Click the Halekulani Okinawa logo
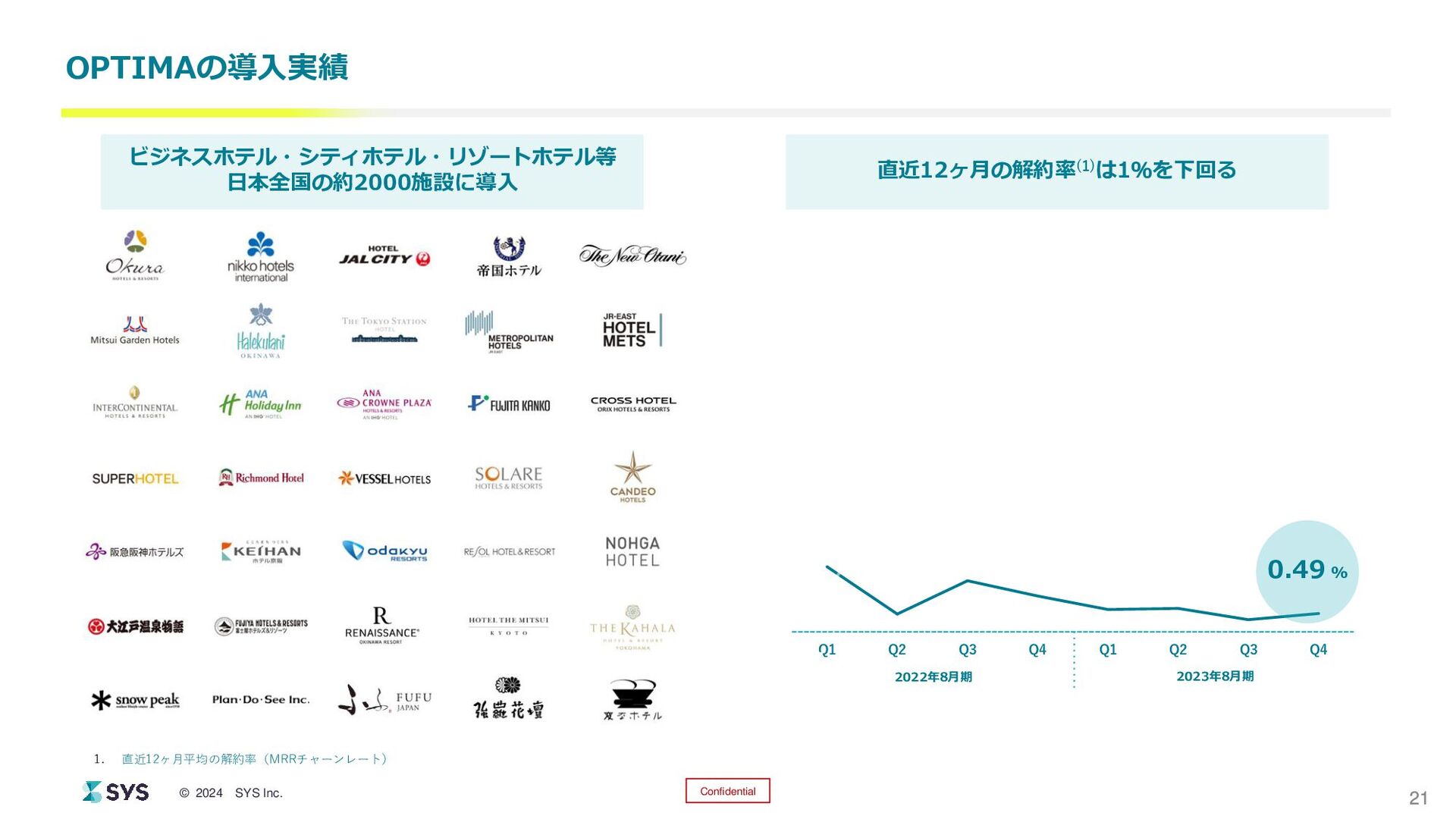The image size is (1456, 819). click(260, 331)
